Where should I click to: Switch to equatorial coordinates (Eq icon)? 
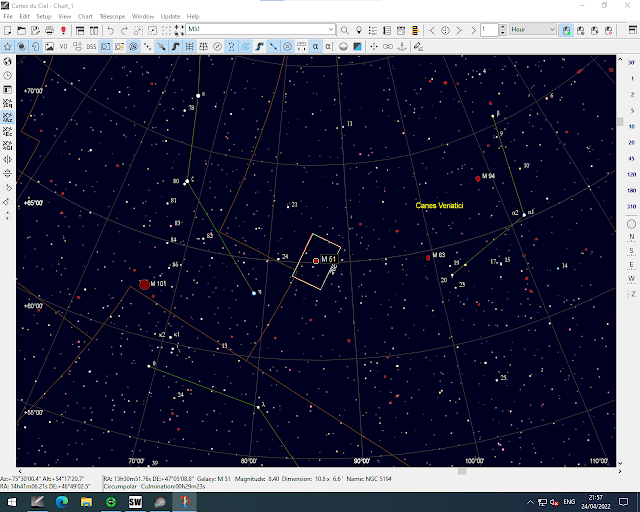point(7,104)
